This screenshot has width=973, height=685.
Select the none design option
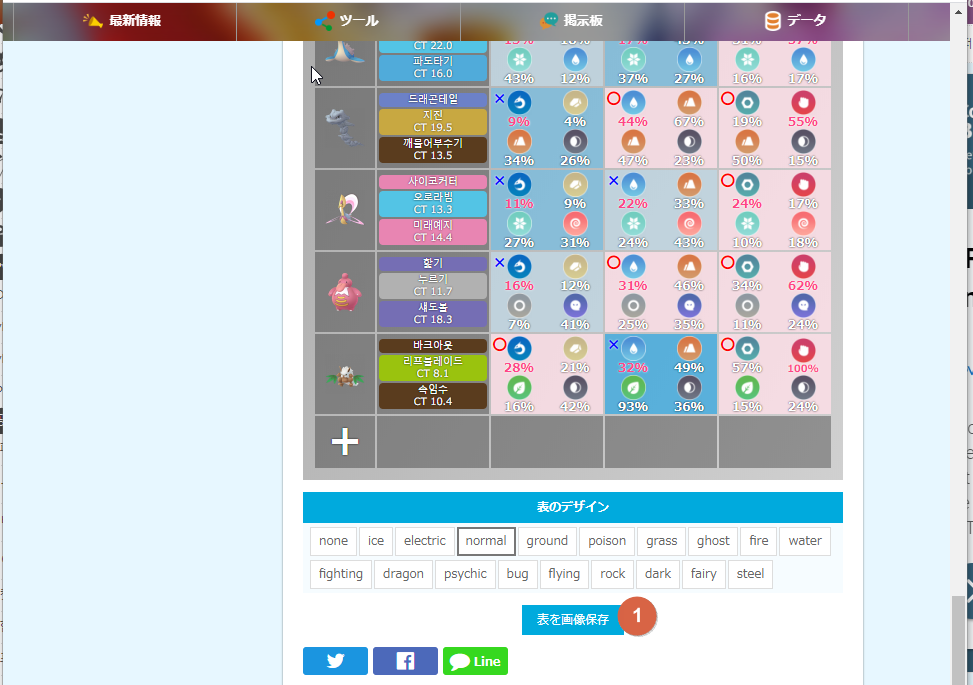[x=333, y=540]
